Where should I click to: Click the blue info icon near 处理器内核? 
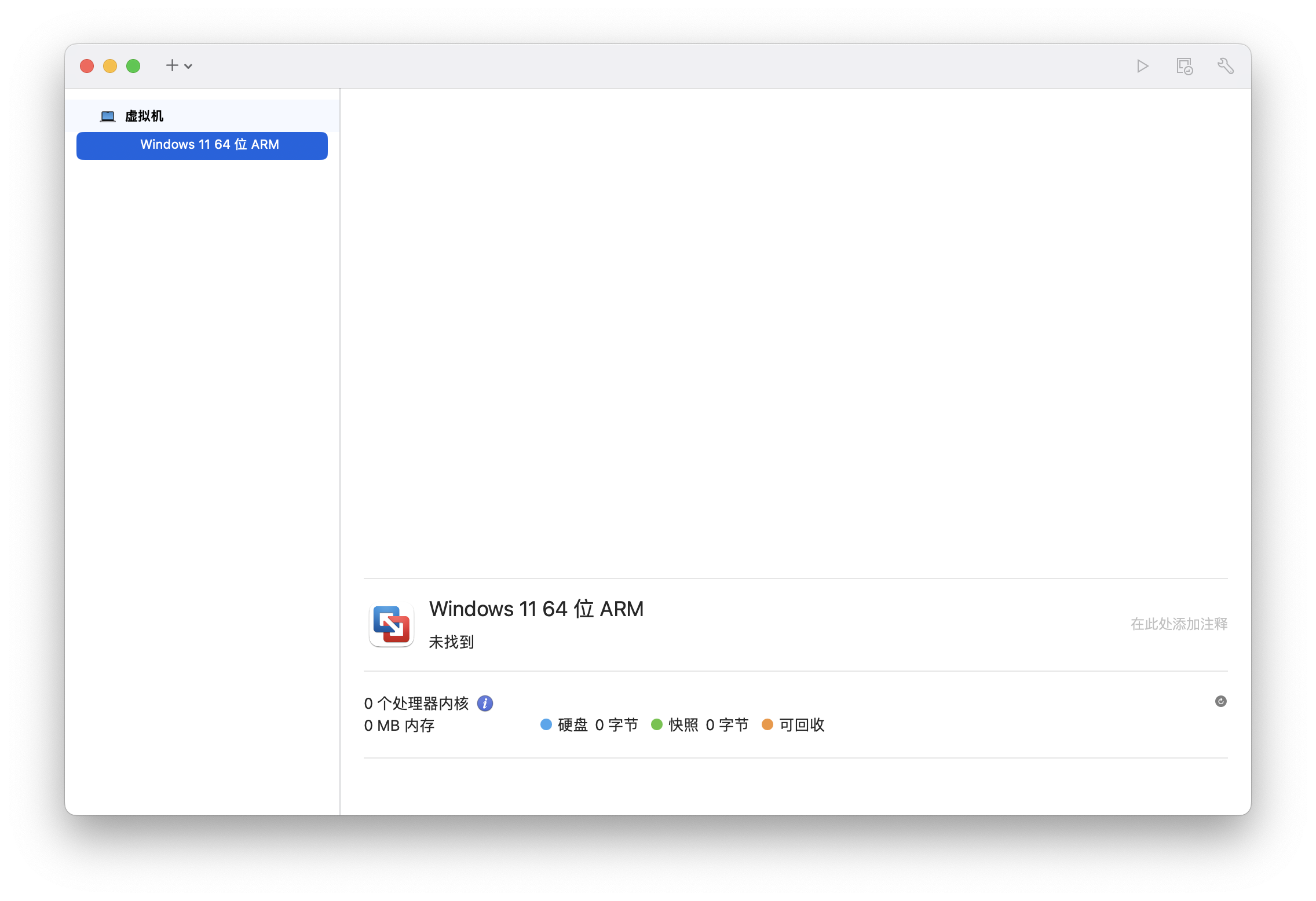(x=485, y=704)
